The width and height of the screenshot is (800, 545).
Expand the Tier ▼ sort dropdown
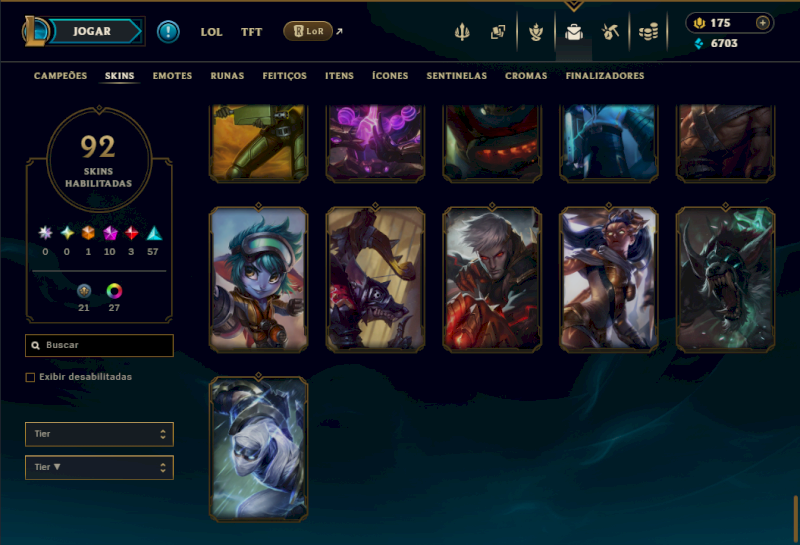99,467
